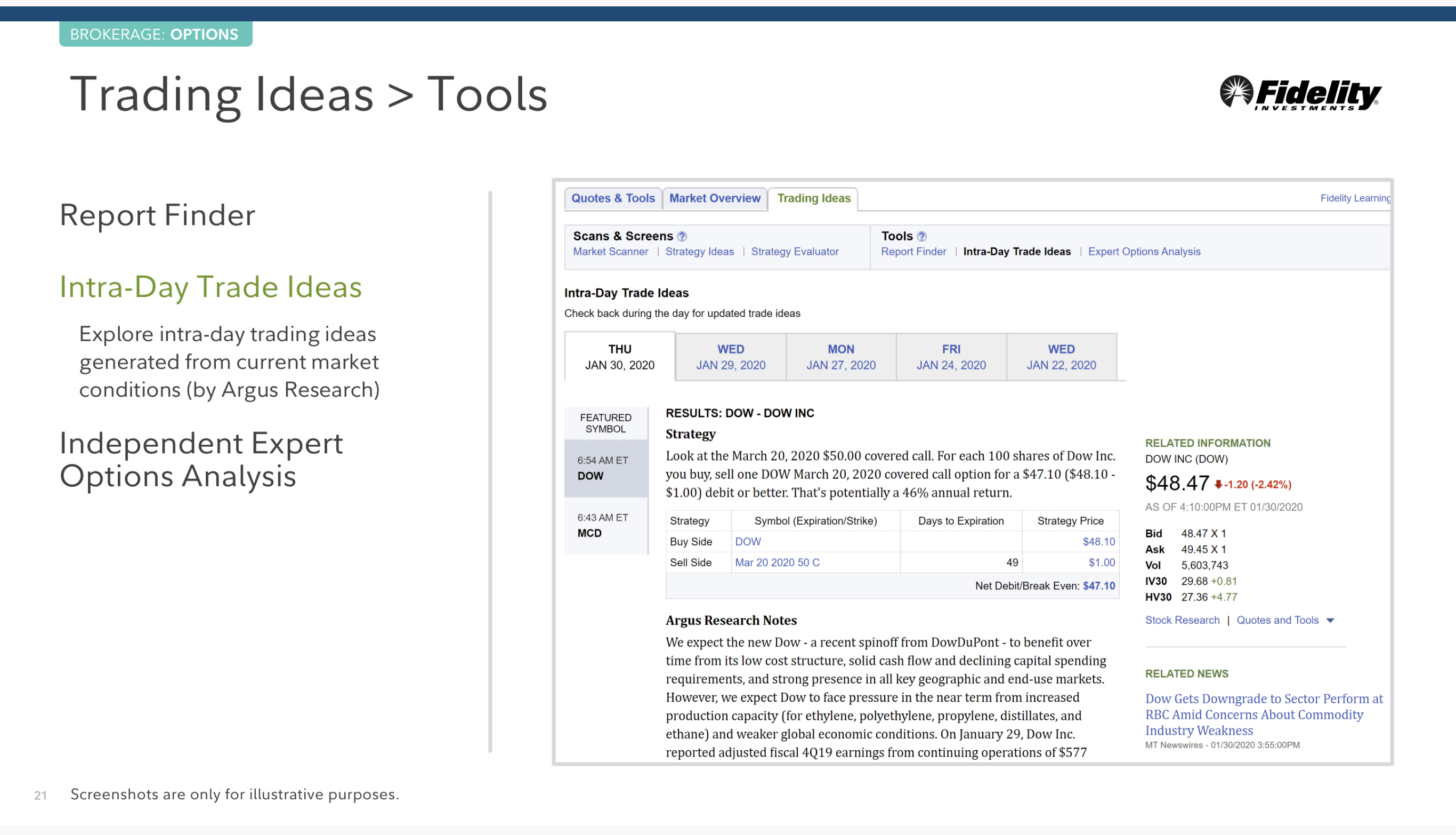Screen dimensions: 1456x835
Task: Select the MON JAN 27, 2020 date tab
Action: [840, 357]
